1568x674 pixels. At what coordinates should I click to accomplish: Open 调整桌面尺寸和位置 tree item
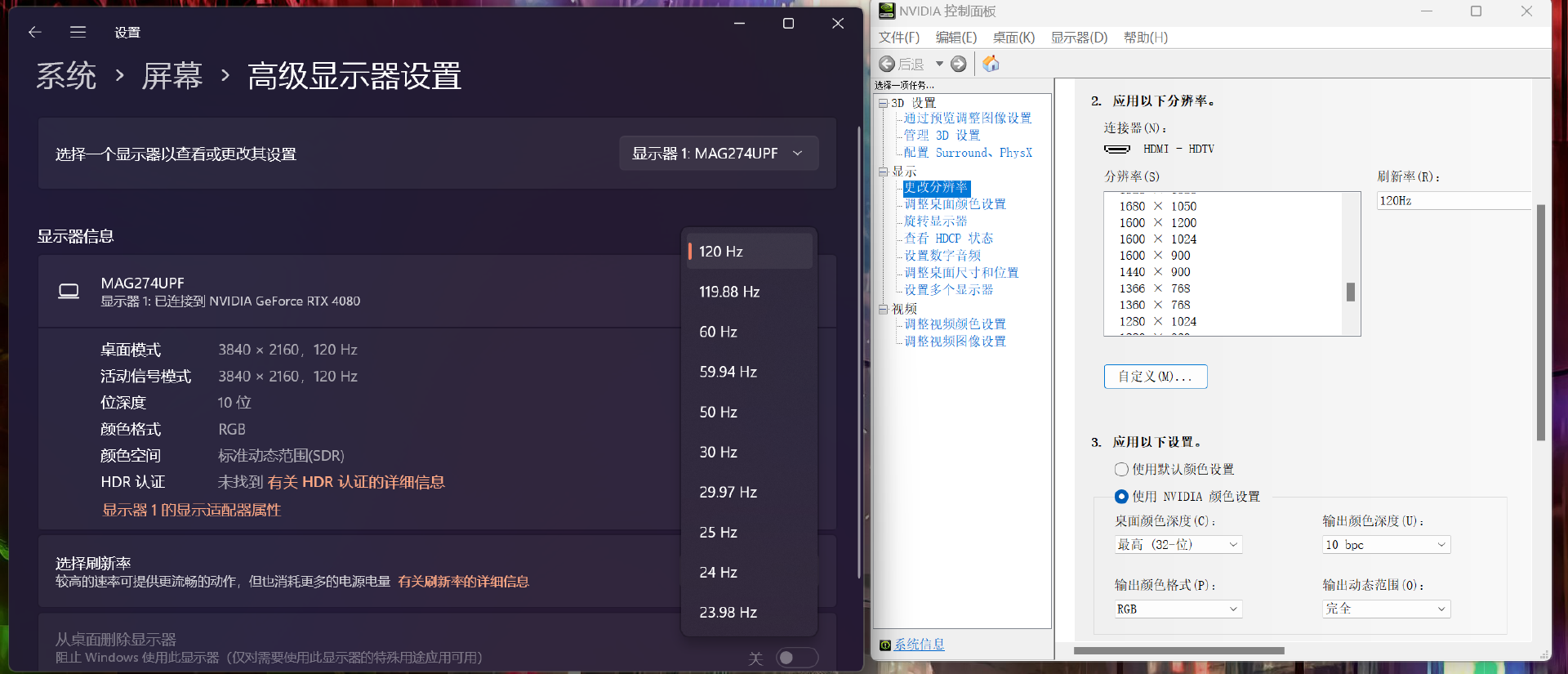pyautogui.click(x=961, y=273)
